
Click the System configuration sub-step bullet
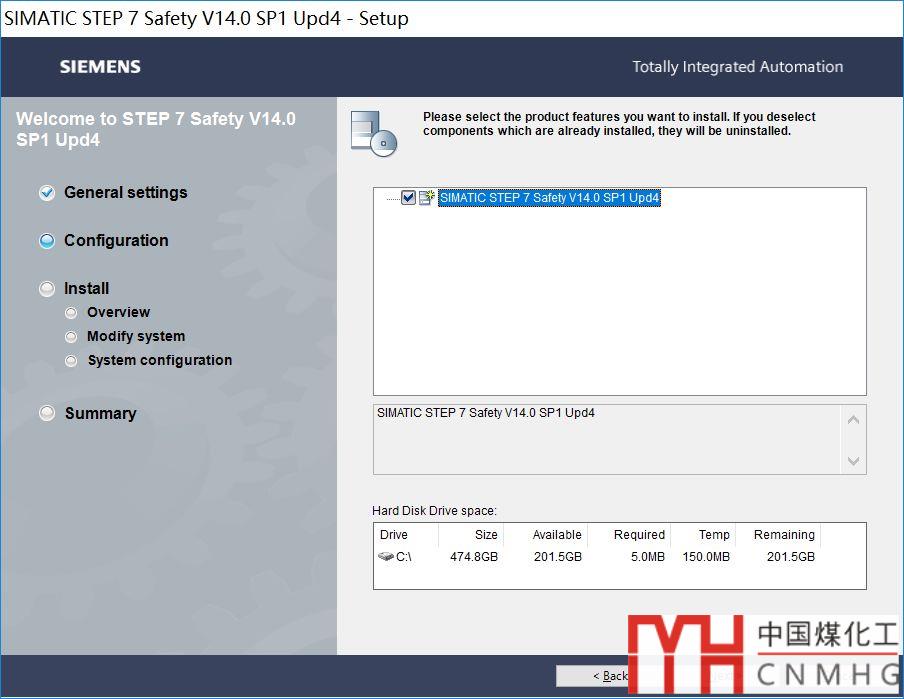pyautogui.click(x=71, y=361)
